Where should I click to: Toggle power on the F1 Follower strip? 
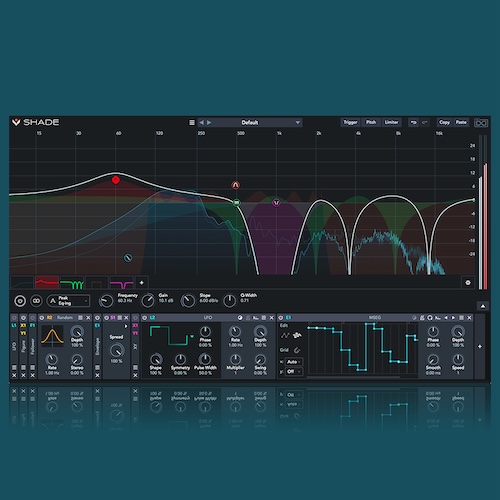(x=32, y=318)
